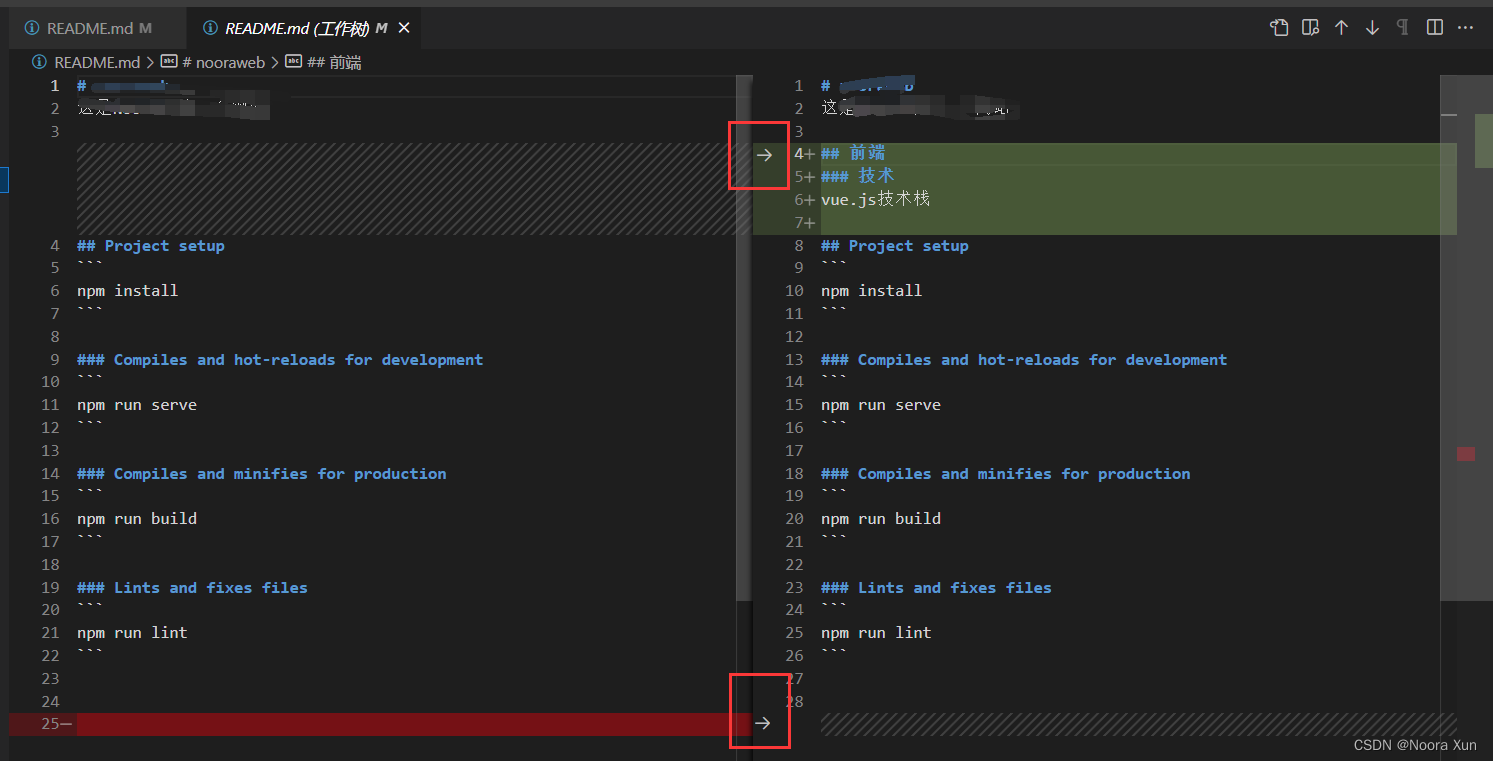Open the '## 前端' breadcrumb
Viewport: 1493px width, 761px height.
[x=334, y=62]
